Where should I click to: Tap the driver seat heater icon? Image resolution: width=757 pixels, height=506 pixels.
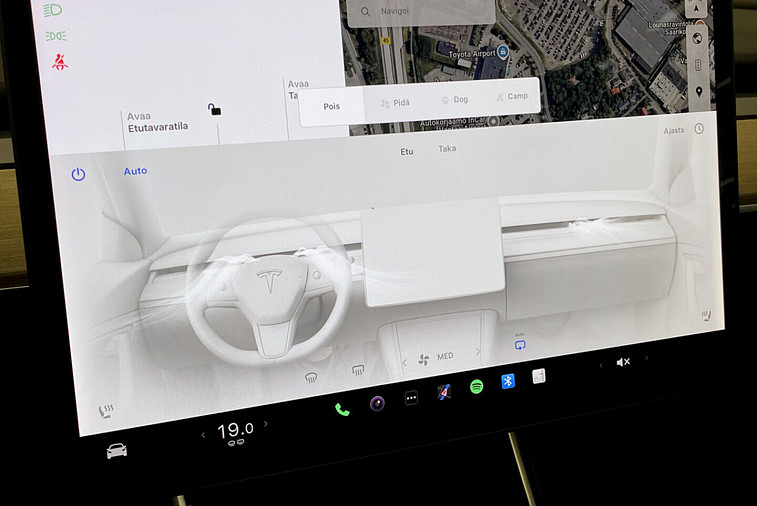pyautogui.click(x=105, y=411)
